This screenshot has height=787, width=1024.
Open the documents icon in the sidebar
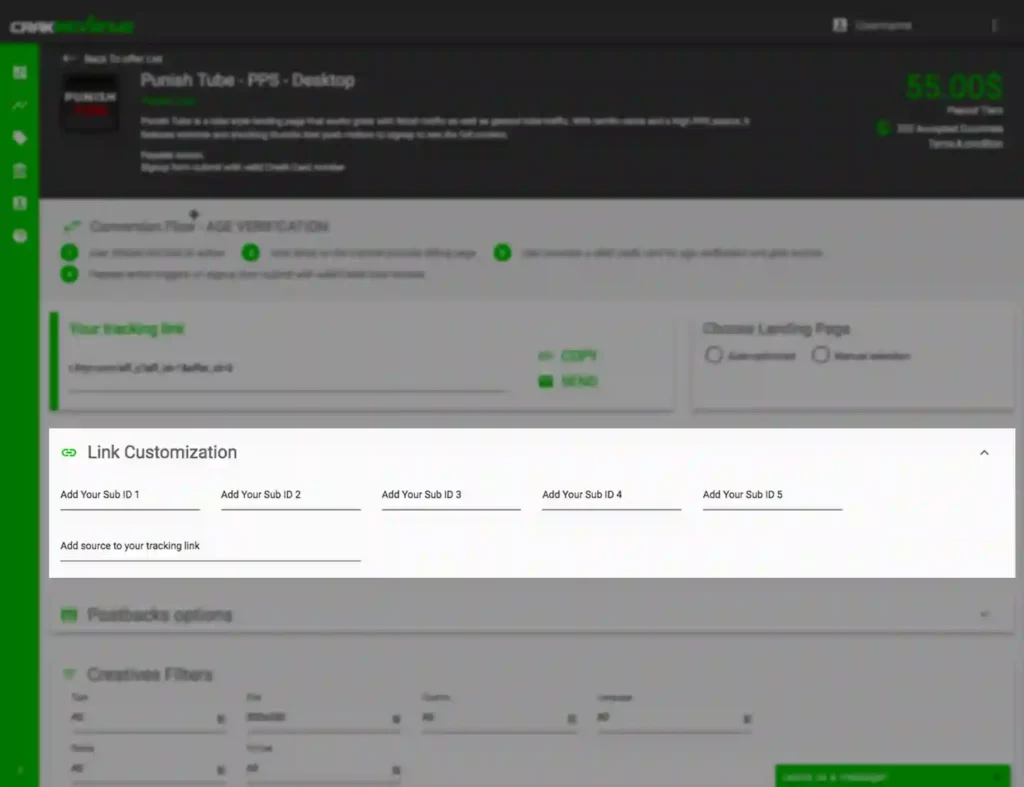tap(20, 203)
